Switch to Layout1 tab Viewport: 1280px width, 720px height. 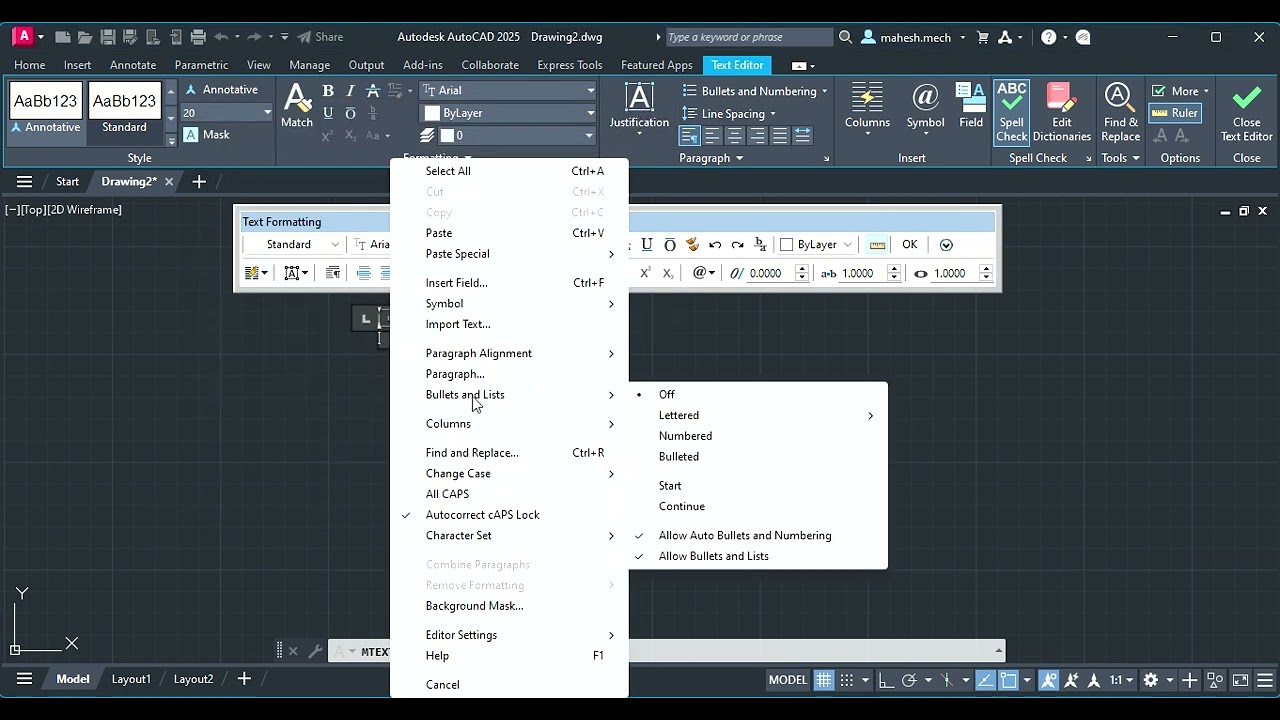click(x=131, y=680)
